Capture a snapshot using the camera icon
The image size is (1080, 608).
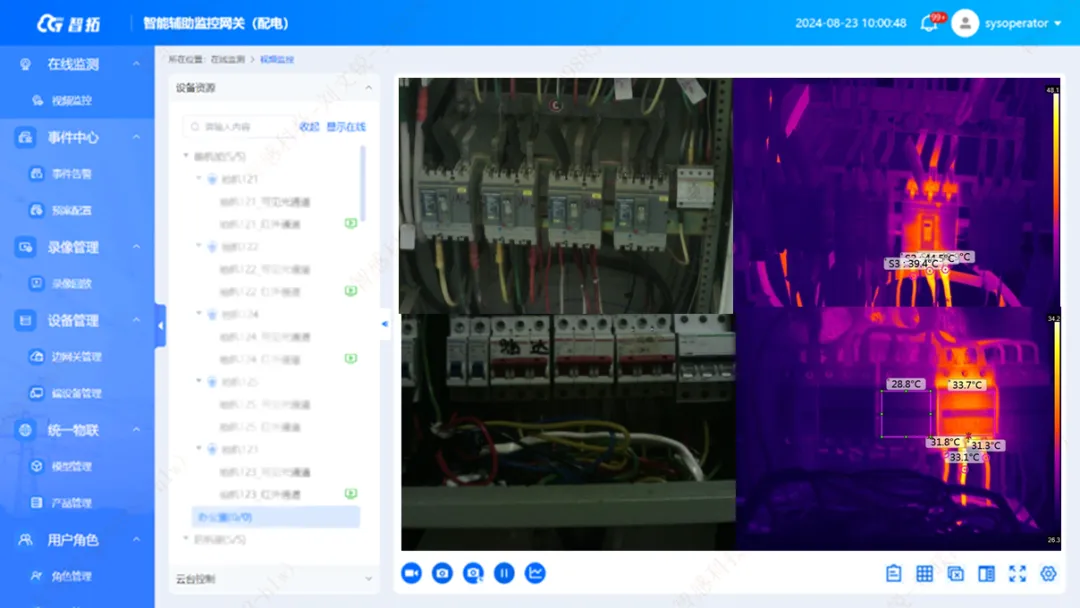pyautogui.click(x=442, y=573)
